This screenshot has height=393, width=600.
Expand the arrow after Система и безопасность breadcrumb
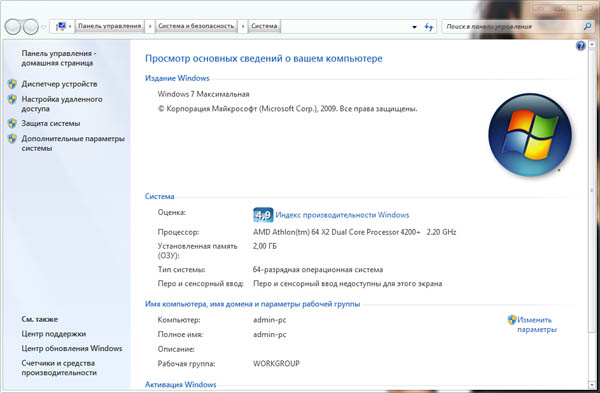tap(243, 26)
